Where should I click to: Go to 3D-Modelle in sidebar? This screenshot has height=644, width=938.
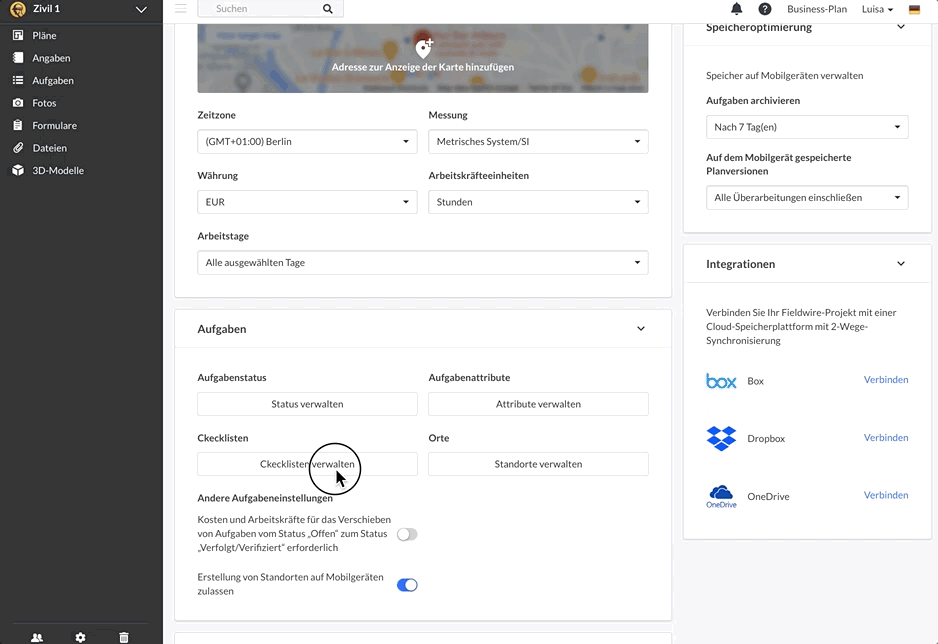coord(58,170)
